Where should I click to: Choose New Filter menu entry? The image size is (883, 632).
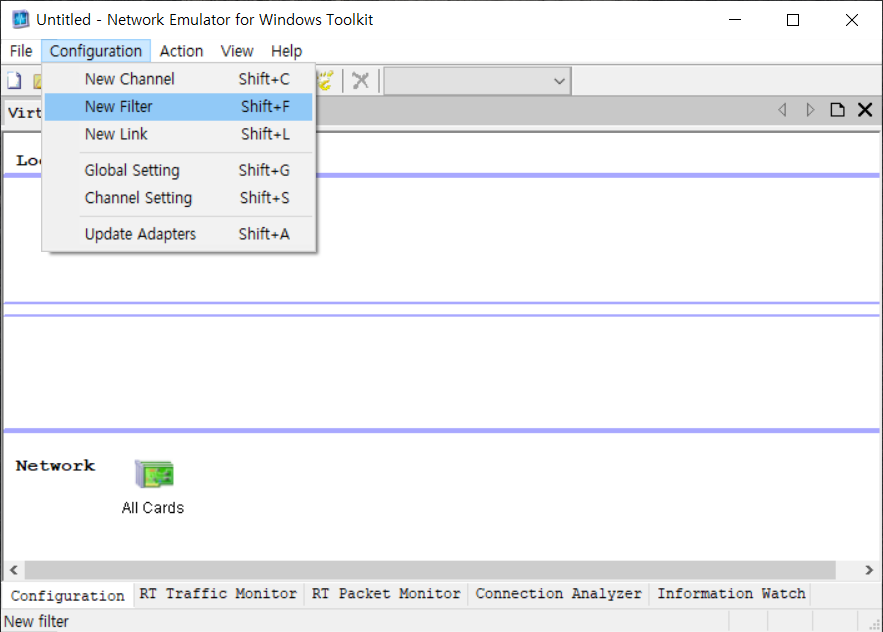click(x=179, y=106)
